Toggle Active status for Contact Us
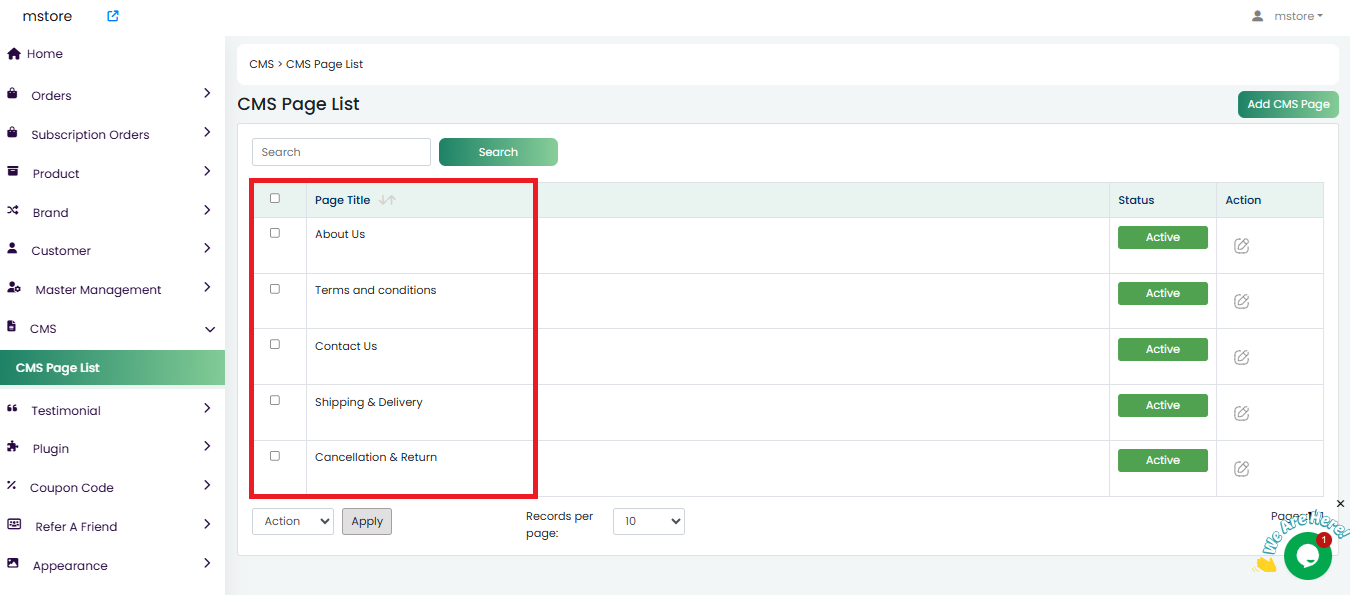The image size is (1351, 595). click(1162, 349)
